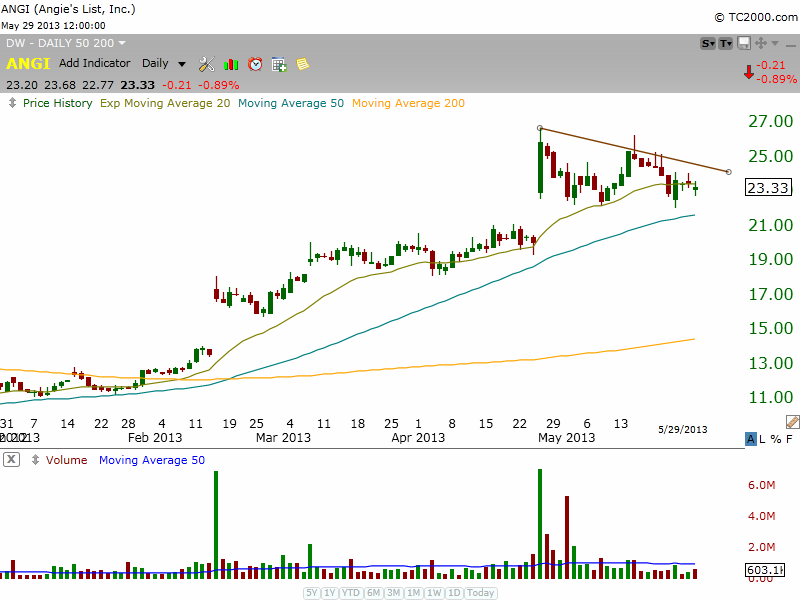Select the 6M time range

374,593
